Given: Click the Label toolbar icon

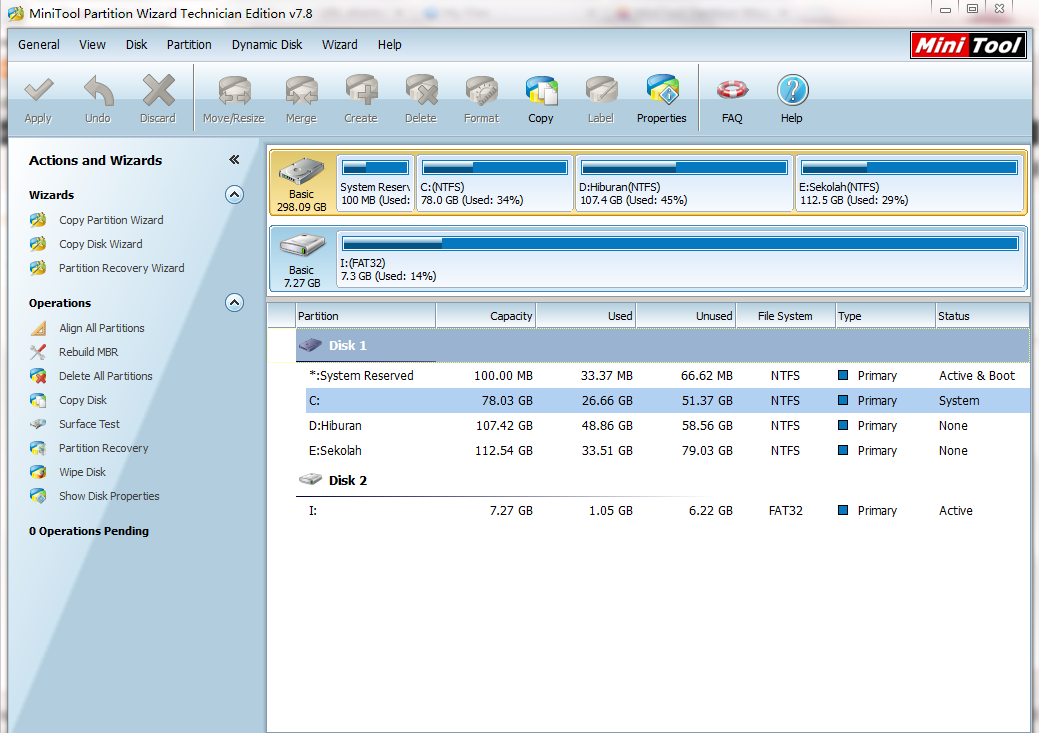Looking at the screenshot, I should [601, 90].
